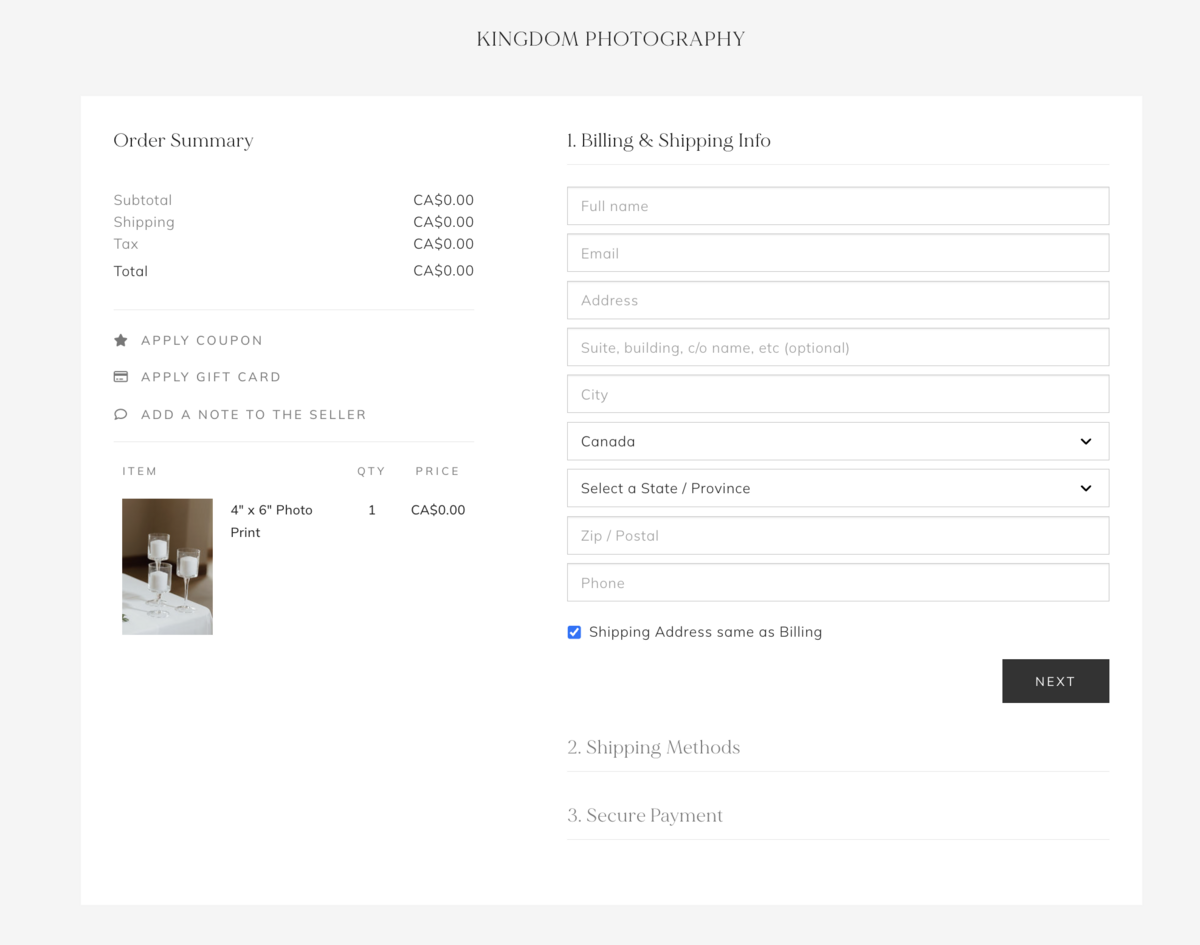The image size is (1200, 945).
Task: Open the Canada country dropdown
Action: [x=837, y=441]
